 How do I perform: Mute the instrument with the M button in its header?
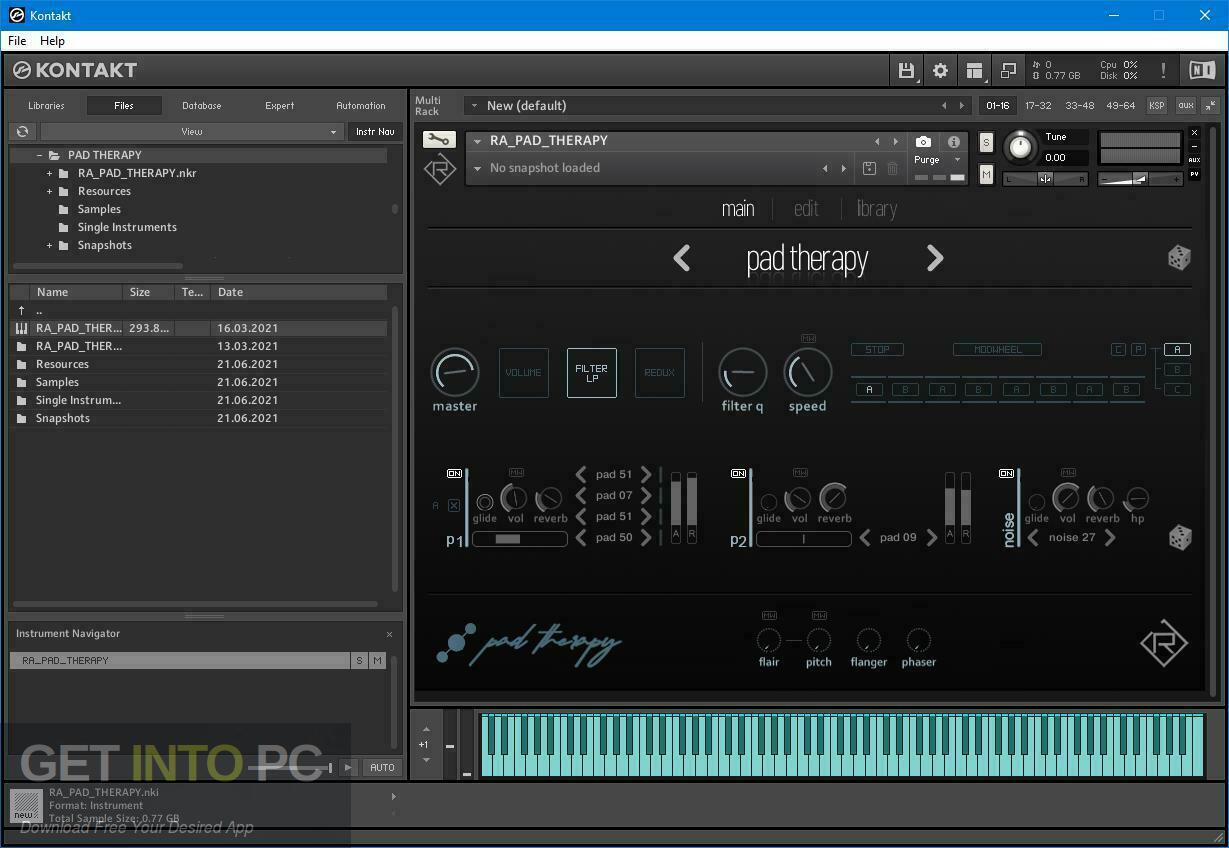[x=986, y=175]
